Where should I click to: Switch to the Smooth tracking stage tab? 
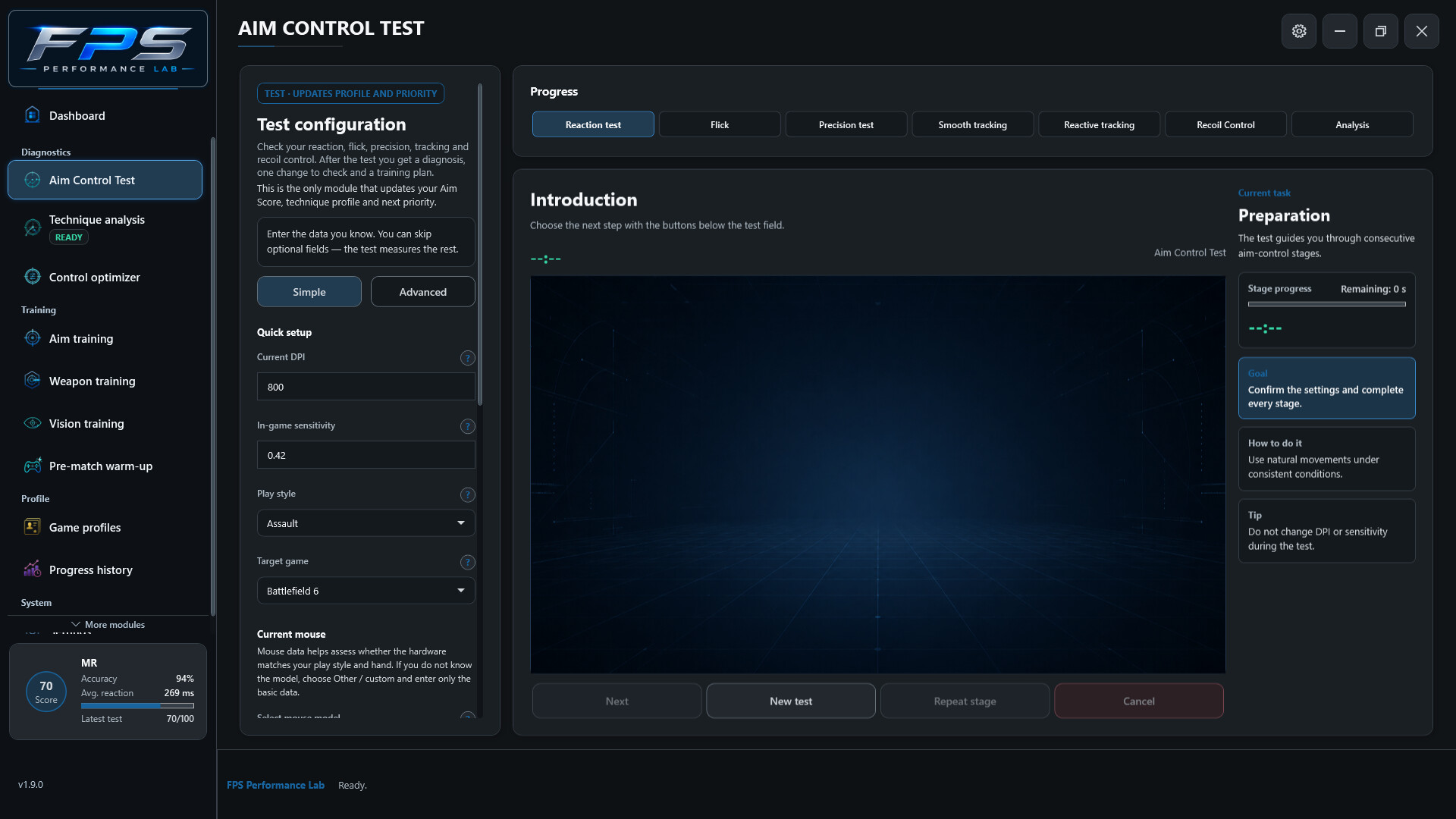click(972, 124)
